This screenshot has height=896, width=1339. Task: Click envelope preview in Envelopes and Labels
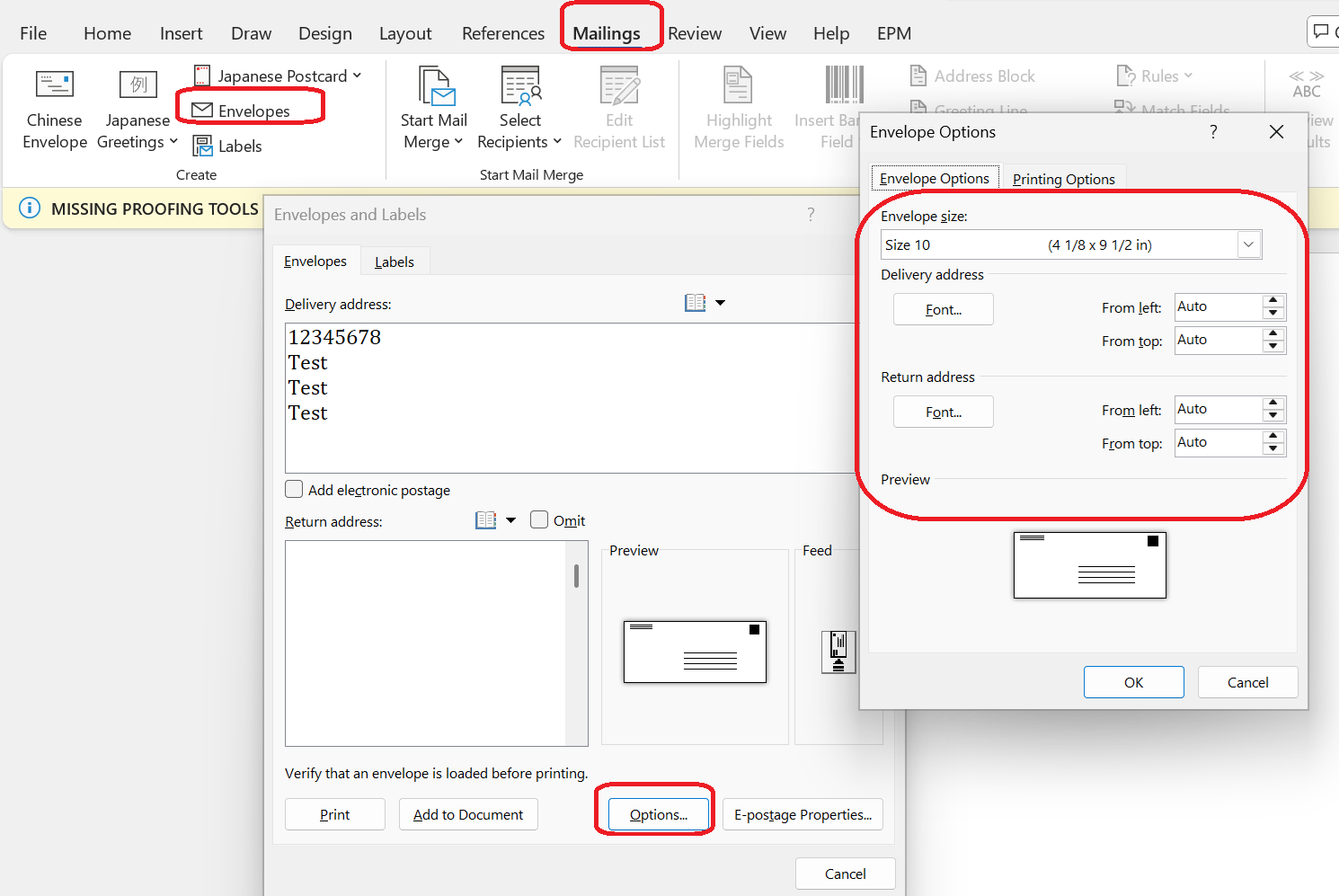click(x=695, y=652)
